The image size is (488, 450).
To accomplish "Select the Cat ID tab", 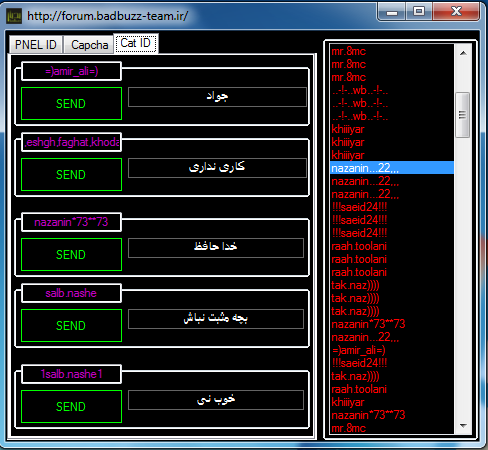I will [136, 43].
